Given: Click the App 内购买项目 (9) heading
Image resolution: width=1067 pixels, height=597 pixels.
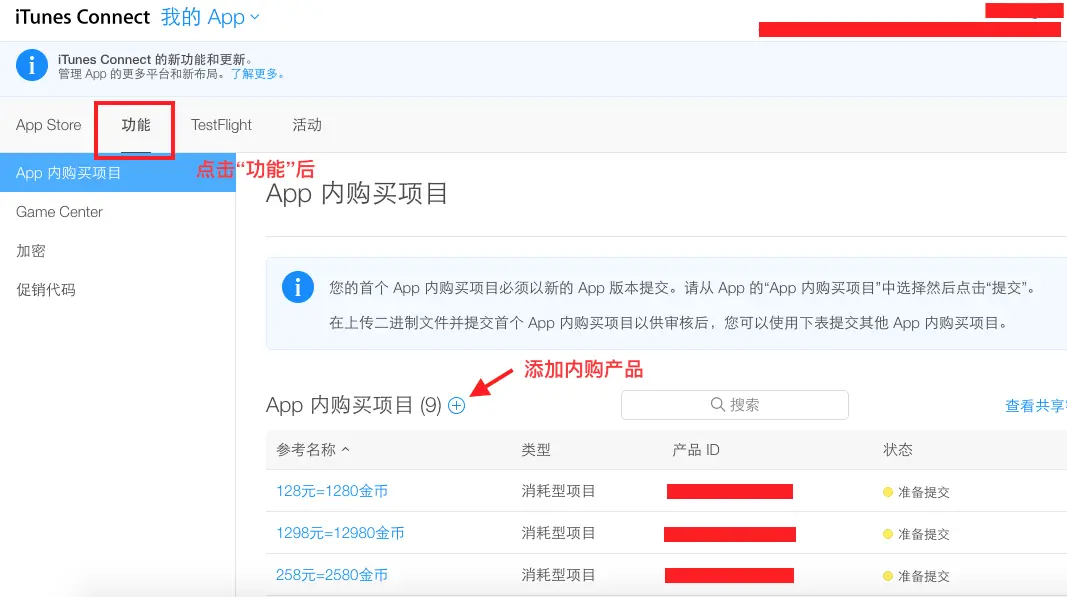Looking at the screenshot, I should [x=353, y=406].
